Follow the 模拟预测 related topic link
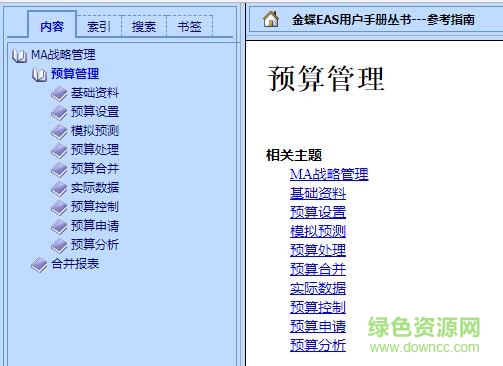503x366 pixels. 318,231
